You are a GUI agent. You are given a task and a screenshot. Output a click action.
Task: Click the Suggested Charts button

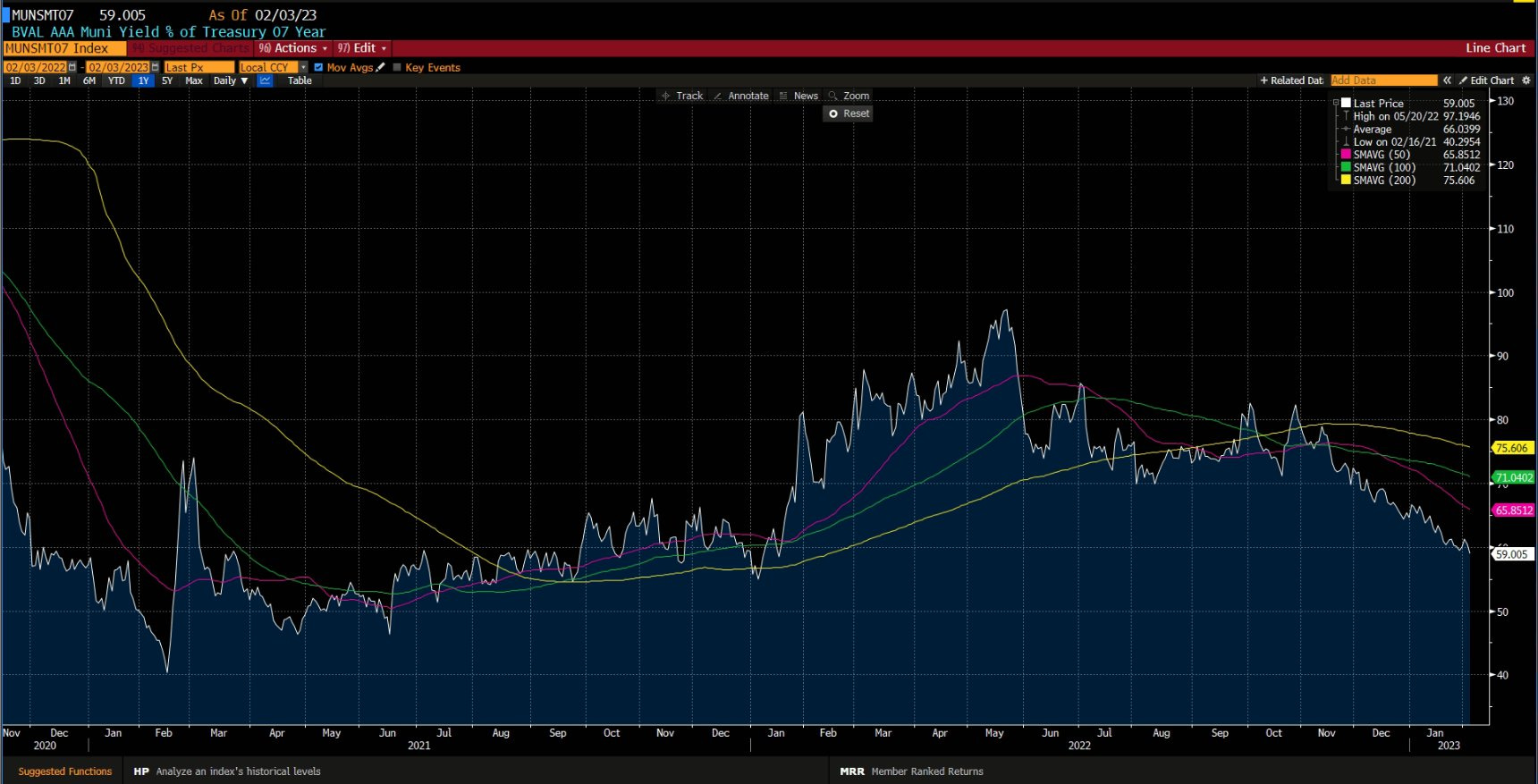tap(190, 48)
